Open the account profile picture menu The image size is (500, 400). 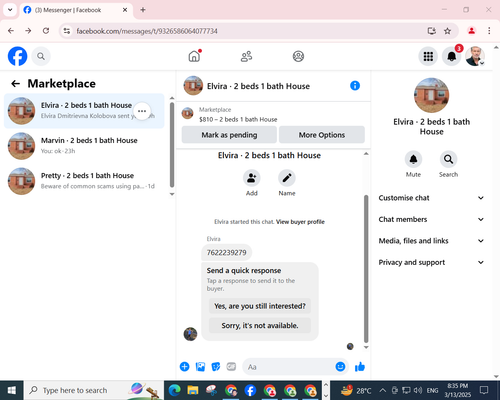[x=475, y=56]
